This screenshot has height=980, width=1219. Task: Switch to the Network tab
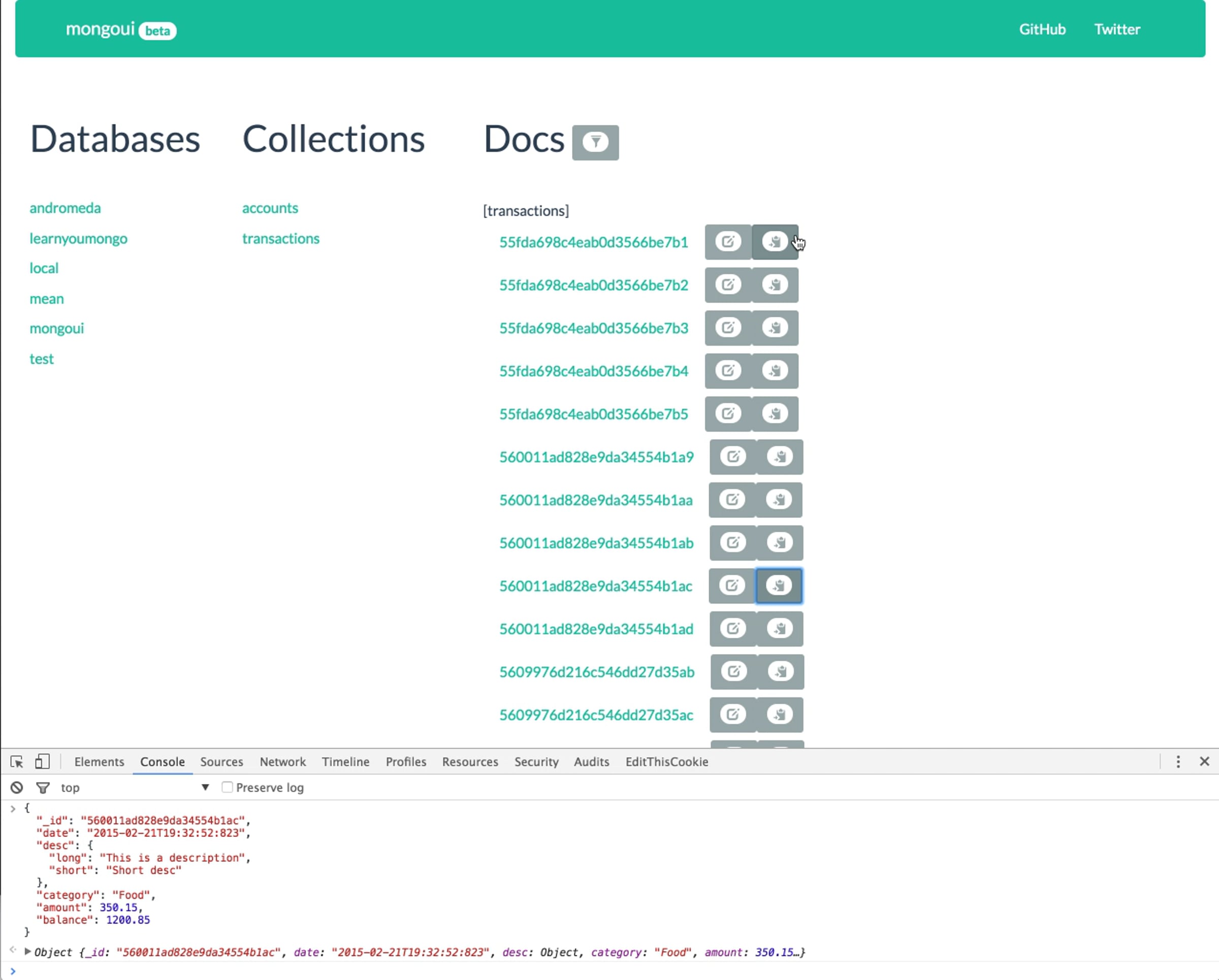coord(283,762)
